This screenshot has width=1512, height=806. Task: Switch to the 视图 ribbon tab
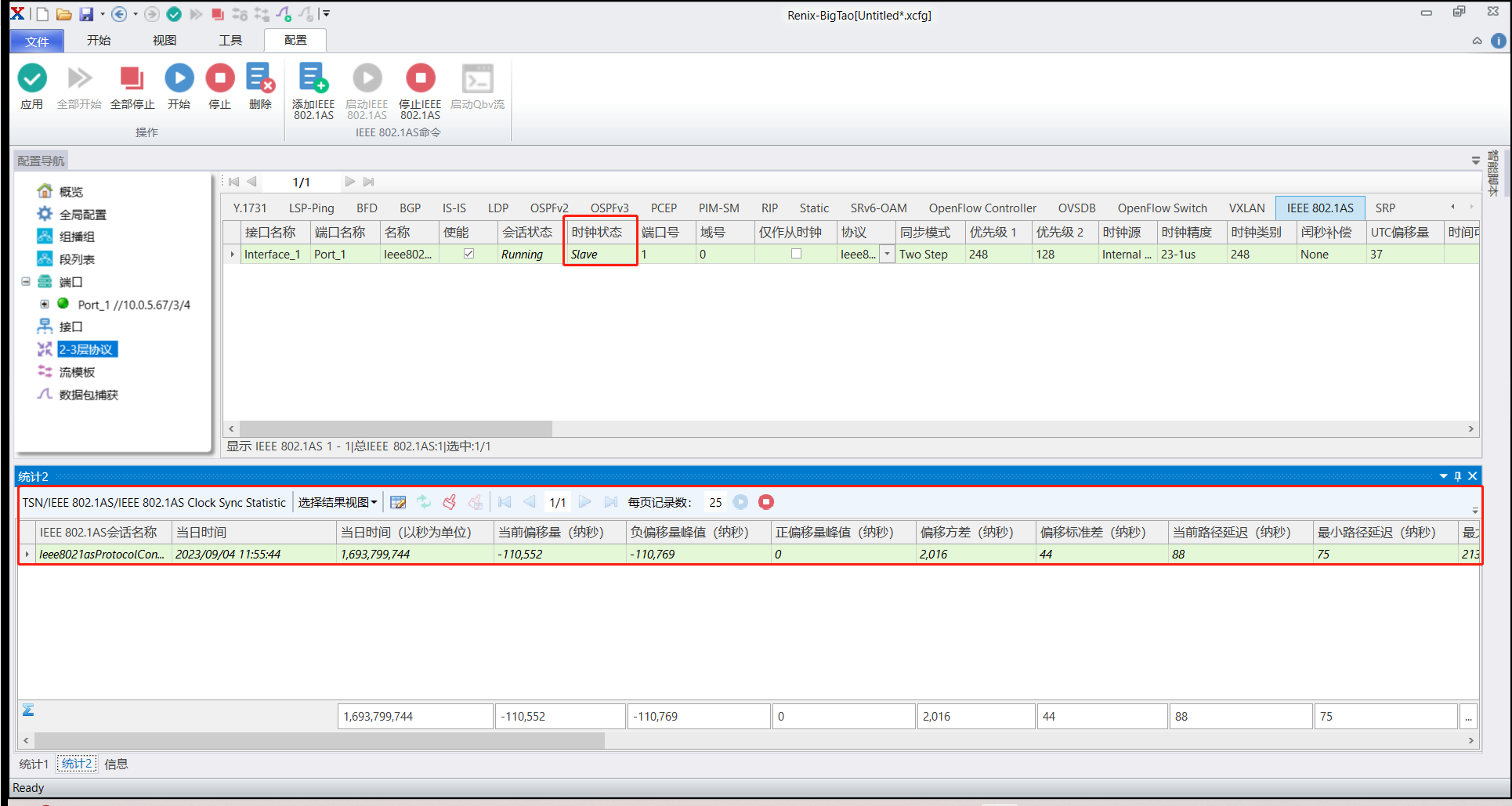click(165, 40)
